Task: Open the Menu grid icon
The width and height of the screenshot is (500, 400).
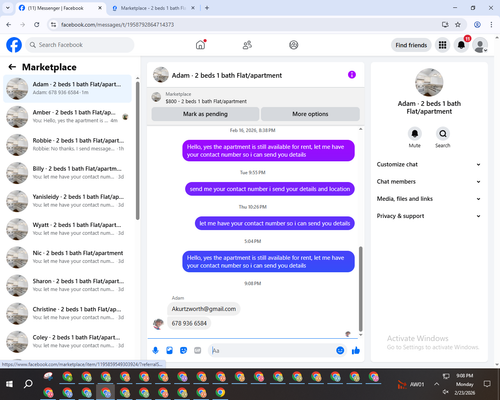Action: [x=442, y=45]
